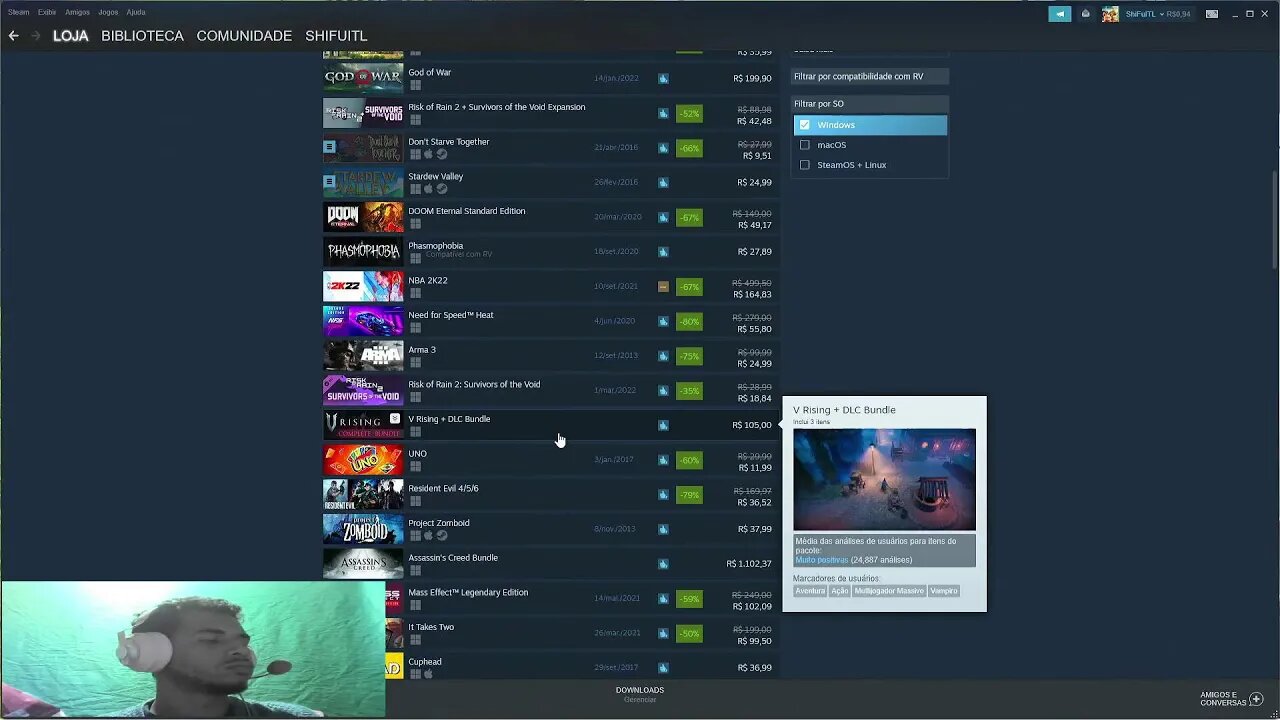1280x720 pixels.
Task: Click the Project Zomboid game thumbnail
Action: tap(363, 529)
